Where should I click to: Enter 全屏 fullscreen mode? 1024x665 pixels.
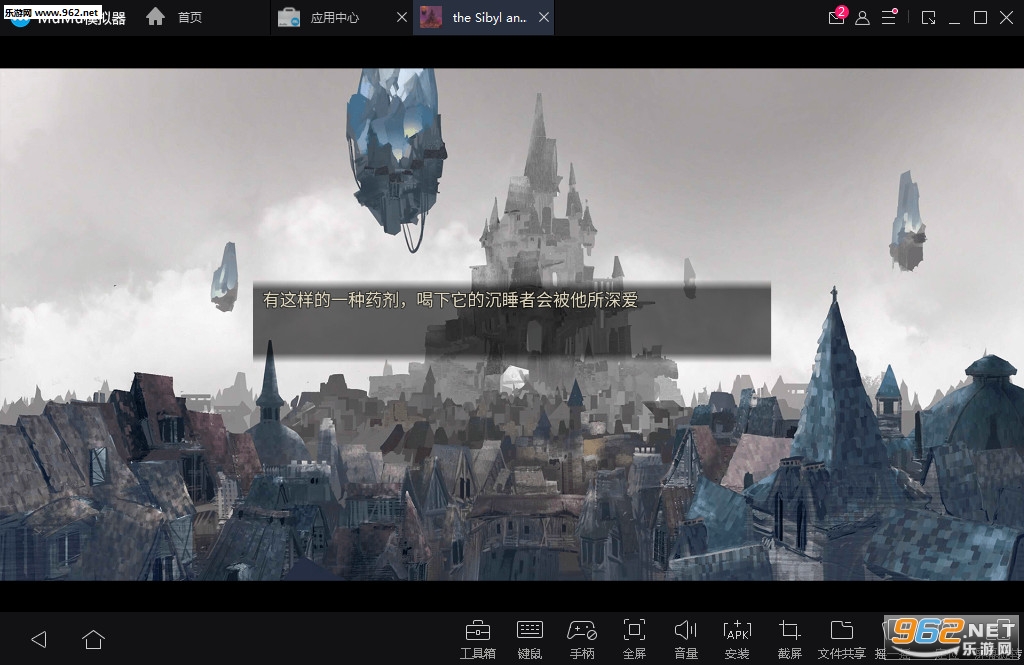pyautogui.click(x=634, y=638)
